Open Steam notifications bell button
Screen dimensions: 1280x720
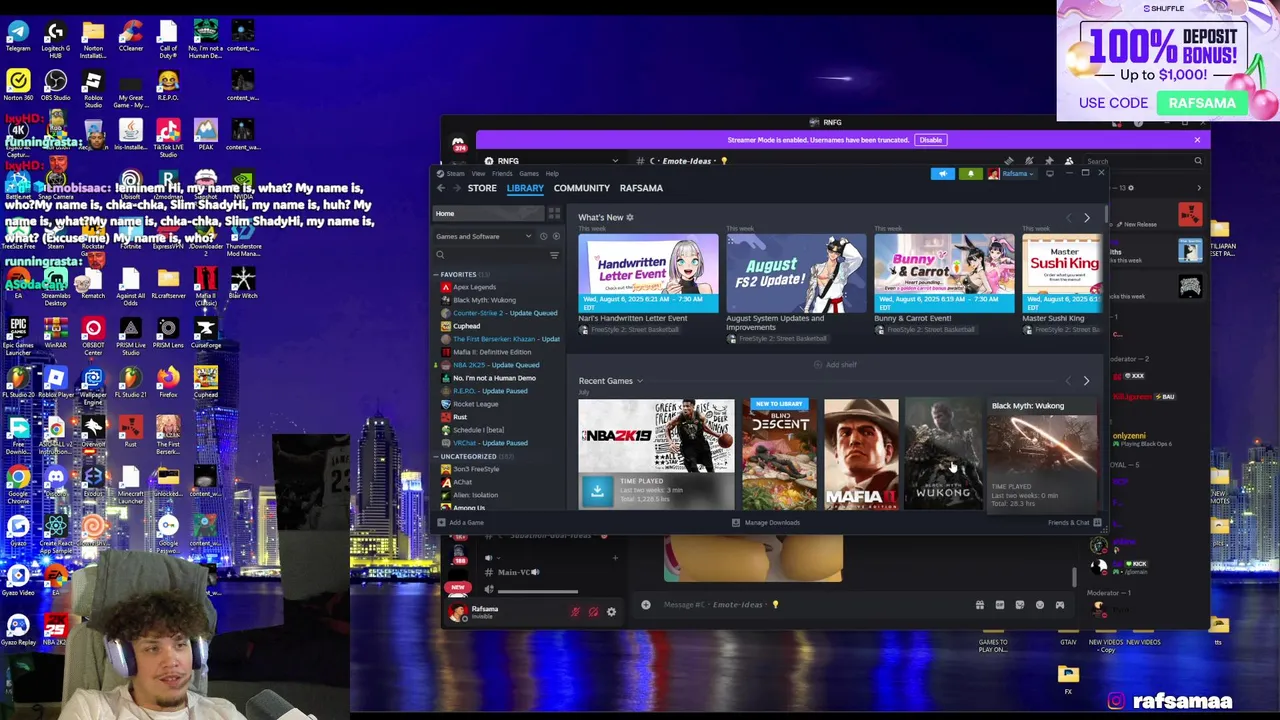(x=970, y=173)
